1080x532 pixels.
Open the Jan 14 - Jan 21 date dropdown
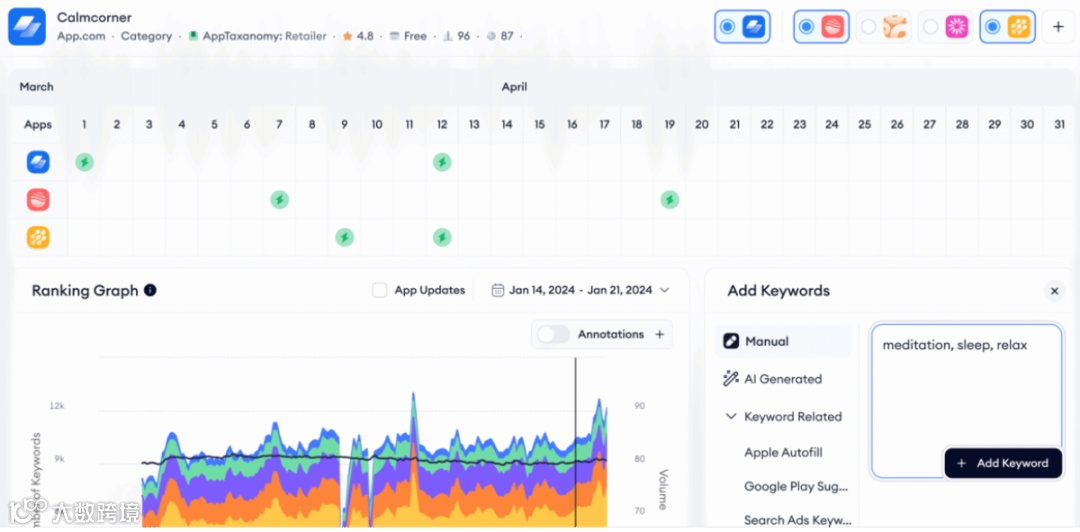(x=581, y=290)
